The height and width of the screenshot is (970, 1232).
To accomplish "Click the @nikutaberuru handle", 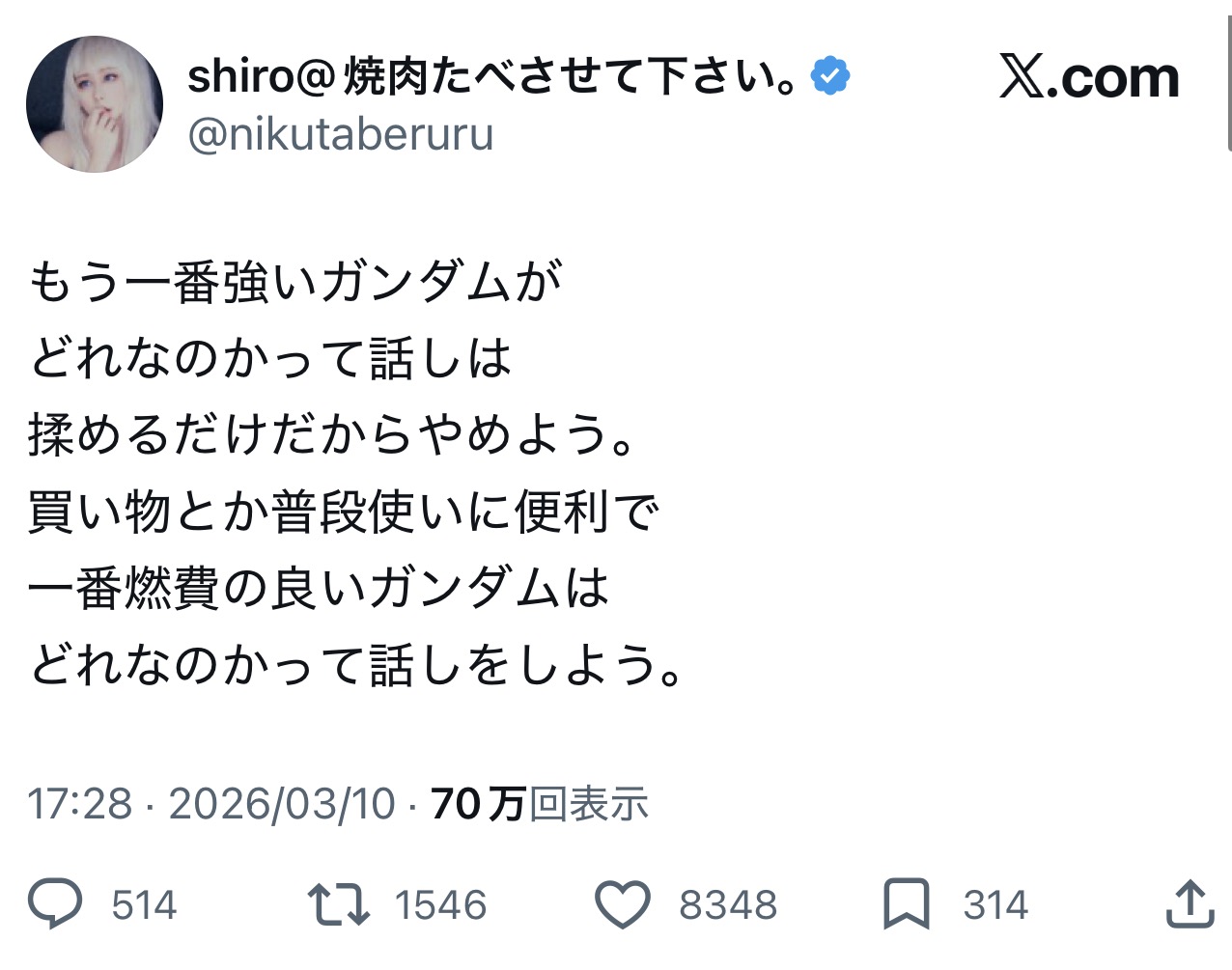I will pos(341,134).
